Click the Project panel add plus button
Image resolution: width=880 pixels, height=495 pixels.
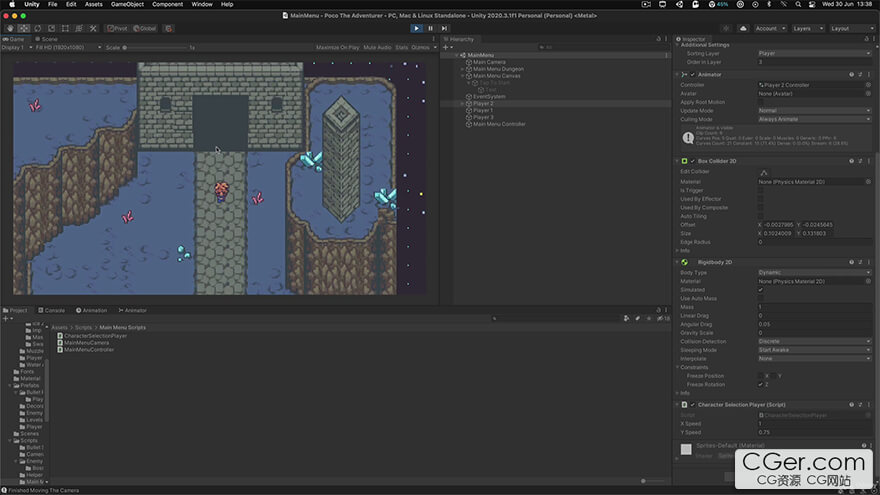coord(6,319)
